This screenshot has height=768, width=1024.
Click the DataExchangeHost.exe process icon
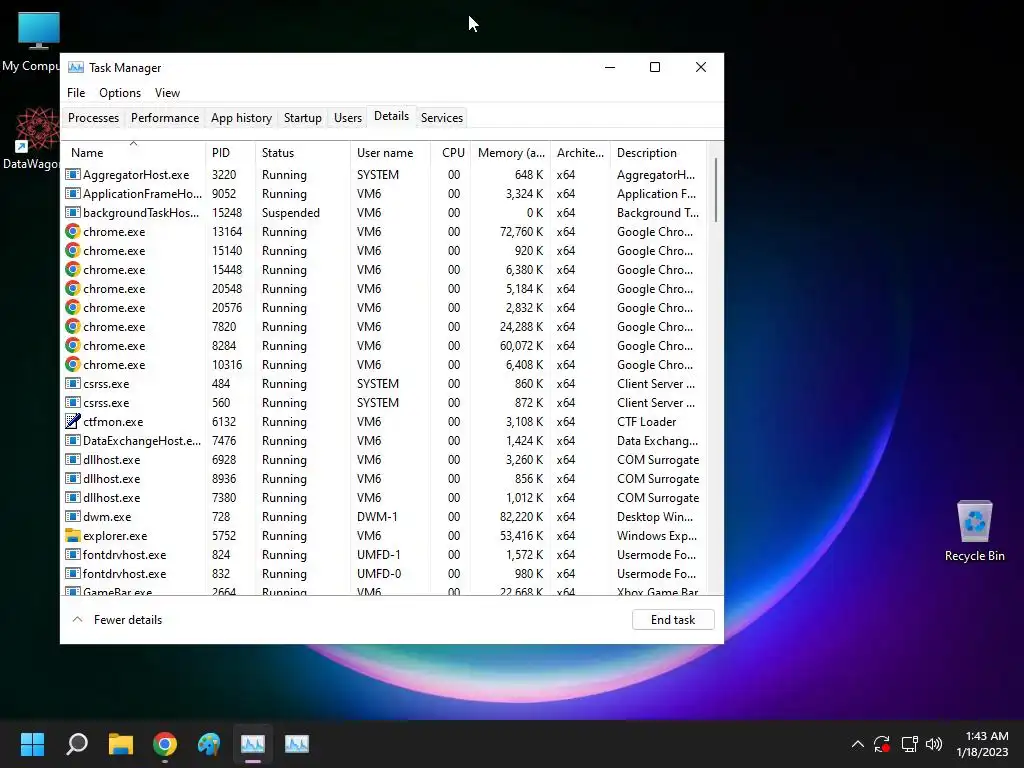[x=72, y=440]
